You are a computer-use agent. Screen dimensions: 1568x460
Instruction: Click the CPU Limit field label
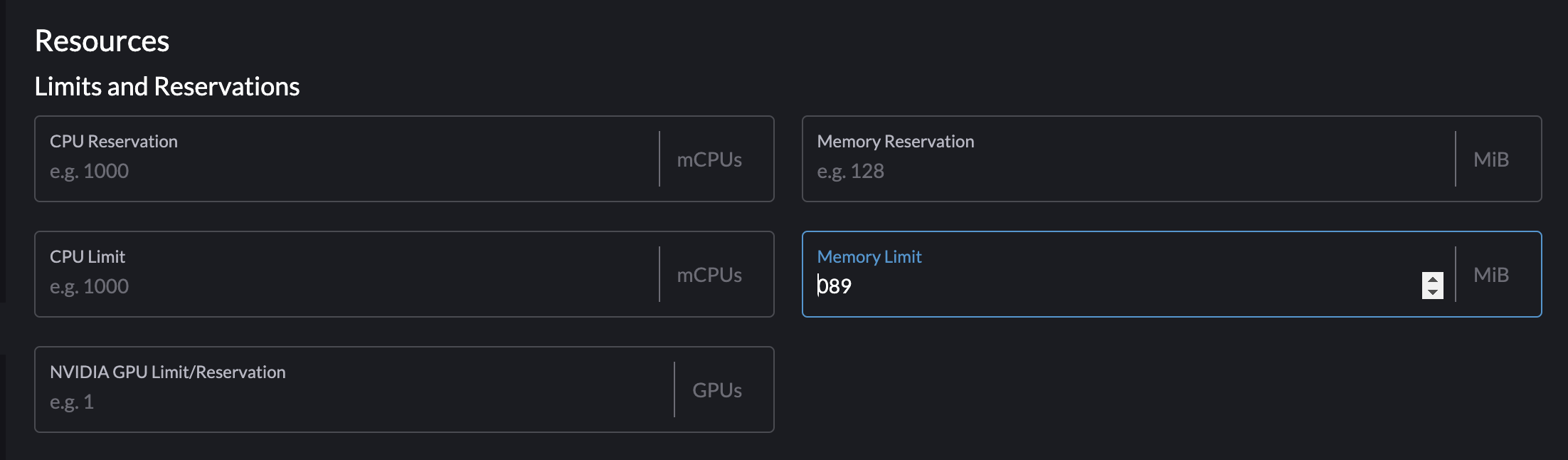pyautogui.click(x=87, y=256)
